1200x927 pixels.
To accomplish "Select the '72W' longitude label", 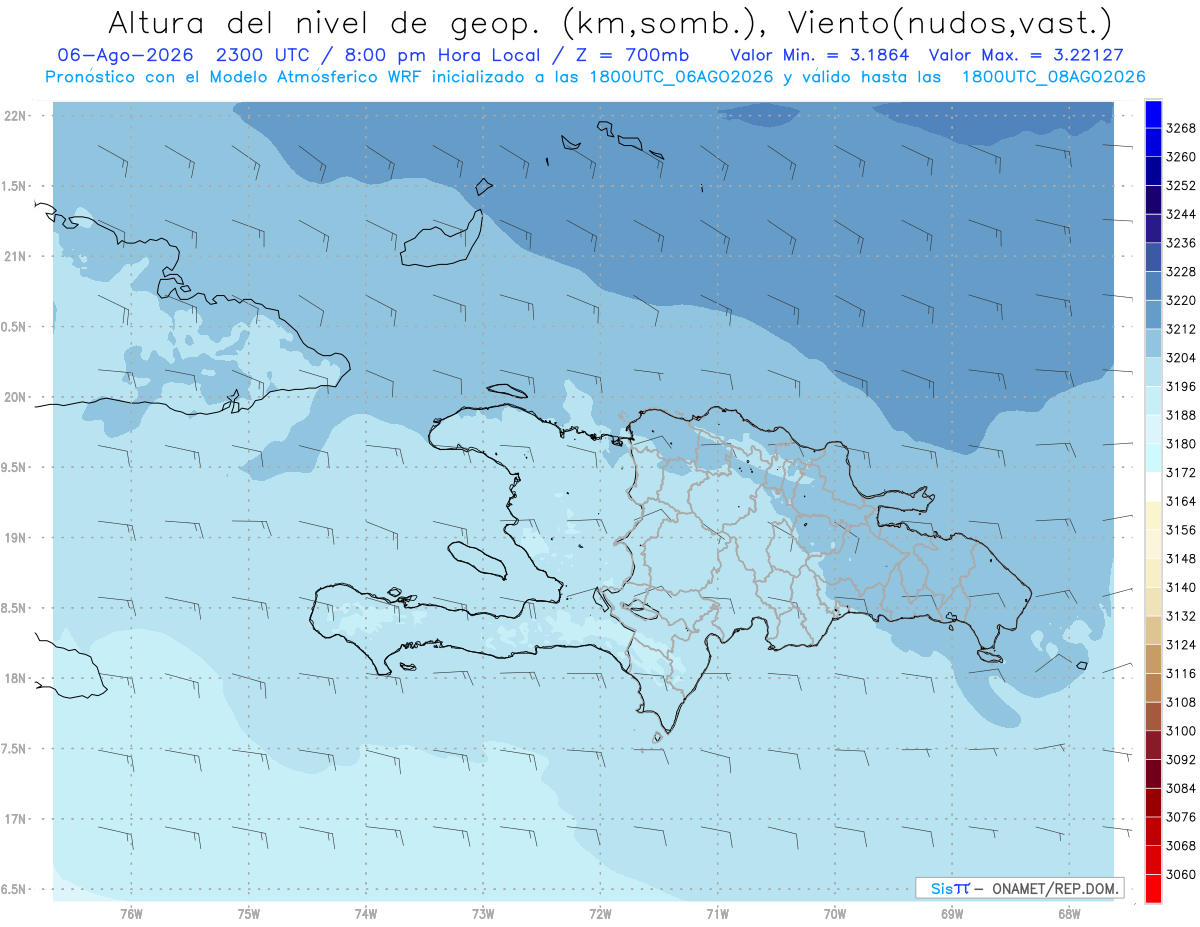I will (x=600, y=913).
